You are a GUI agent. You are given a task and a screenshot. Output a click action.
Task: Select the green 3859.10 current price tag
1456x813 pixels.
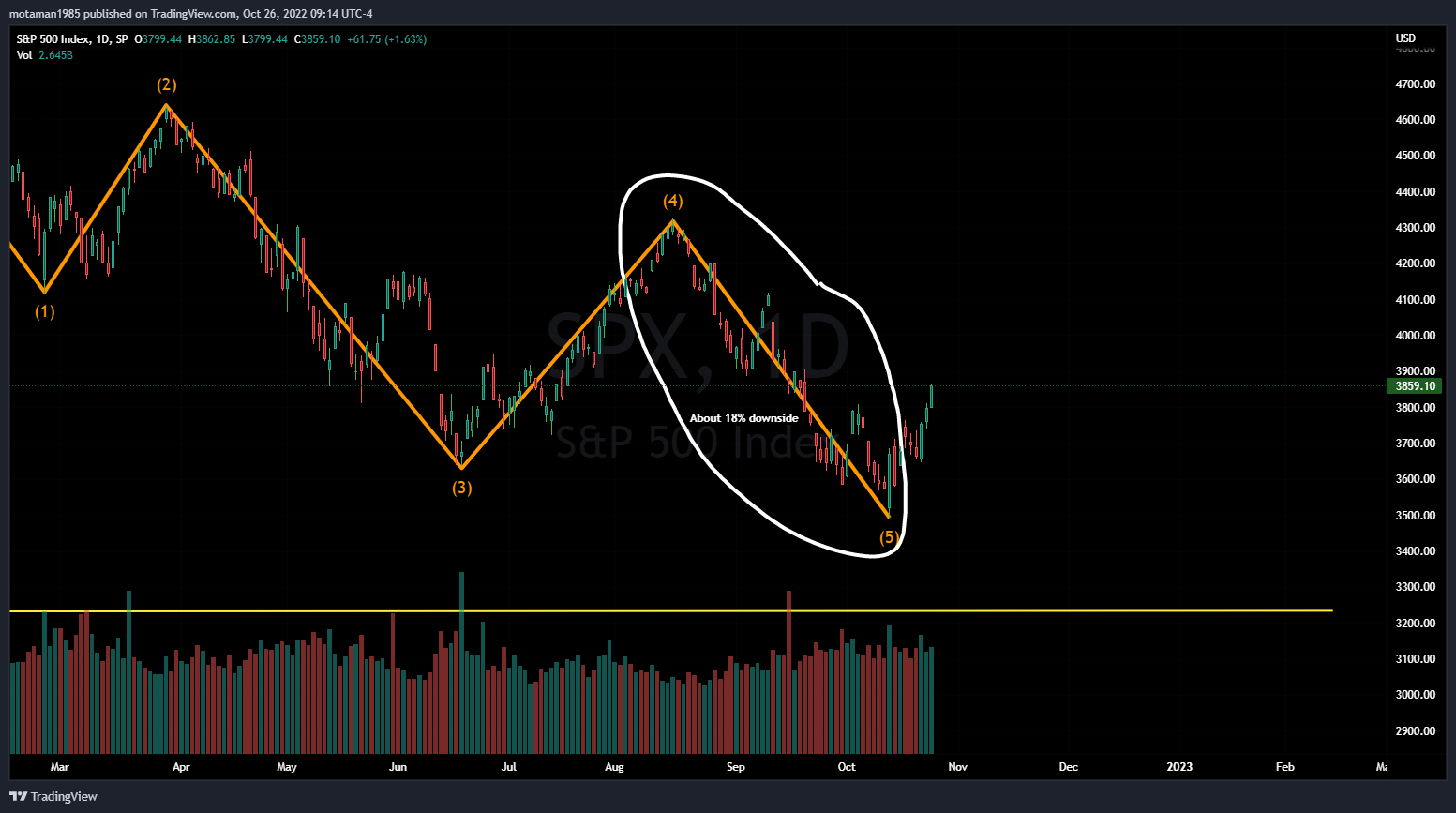point(1414,386)
